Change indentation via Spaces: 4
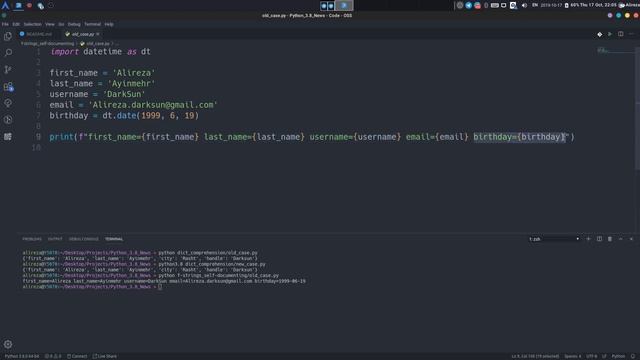640x360 pixels. pos(573,356)
